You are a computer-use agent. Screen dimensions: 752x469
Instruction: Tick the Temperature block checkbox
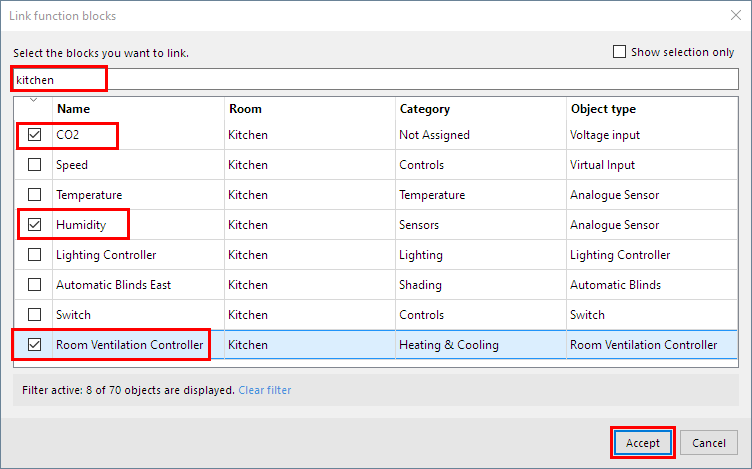[35, 195]
